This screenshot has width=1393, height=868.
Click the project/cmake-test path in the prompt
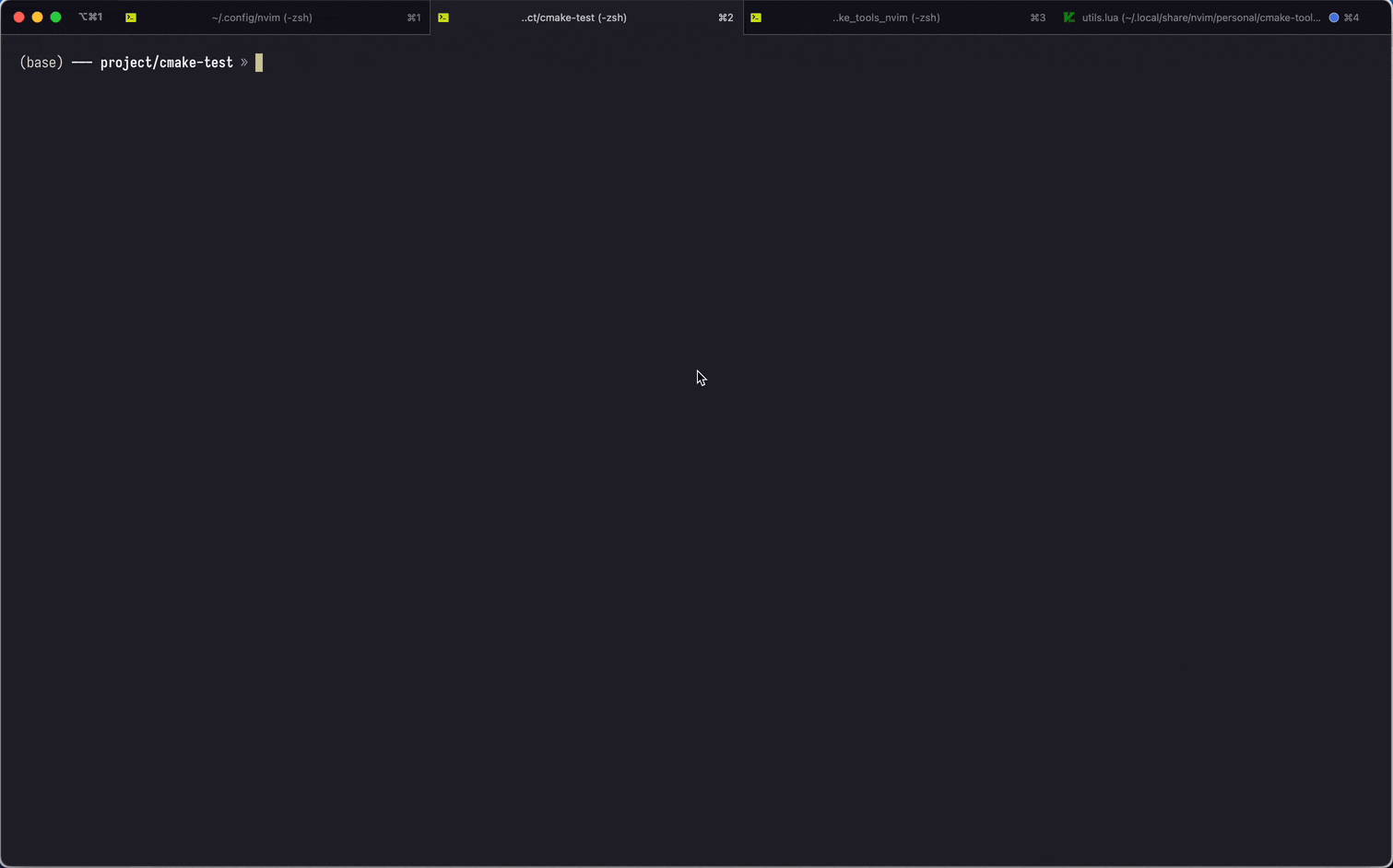(167, 62)
